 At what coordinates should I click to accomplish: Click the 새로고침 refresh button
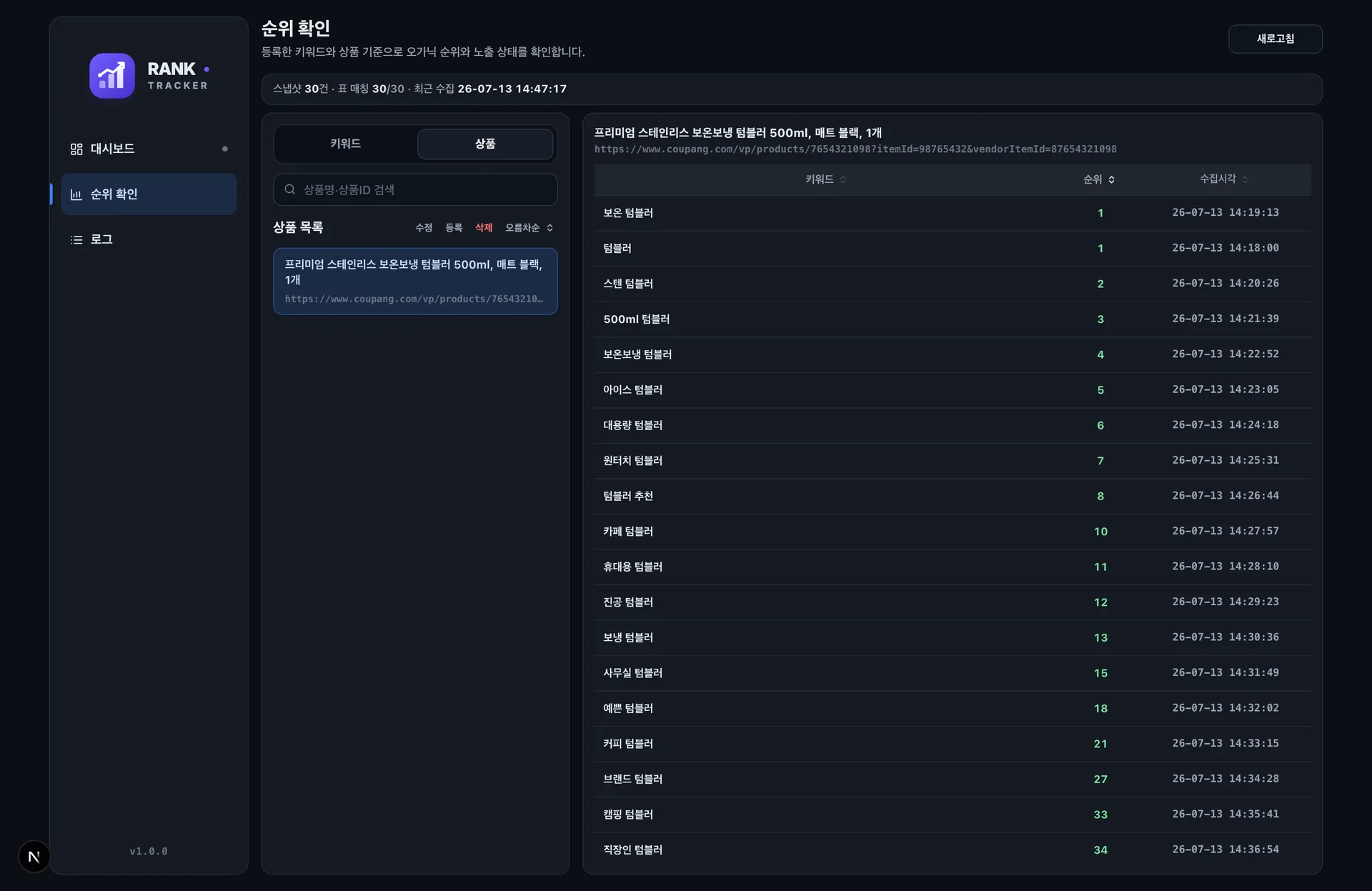click(1275, 39)
